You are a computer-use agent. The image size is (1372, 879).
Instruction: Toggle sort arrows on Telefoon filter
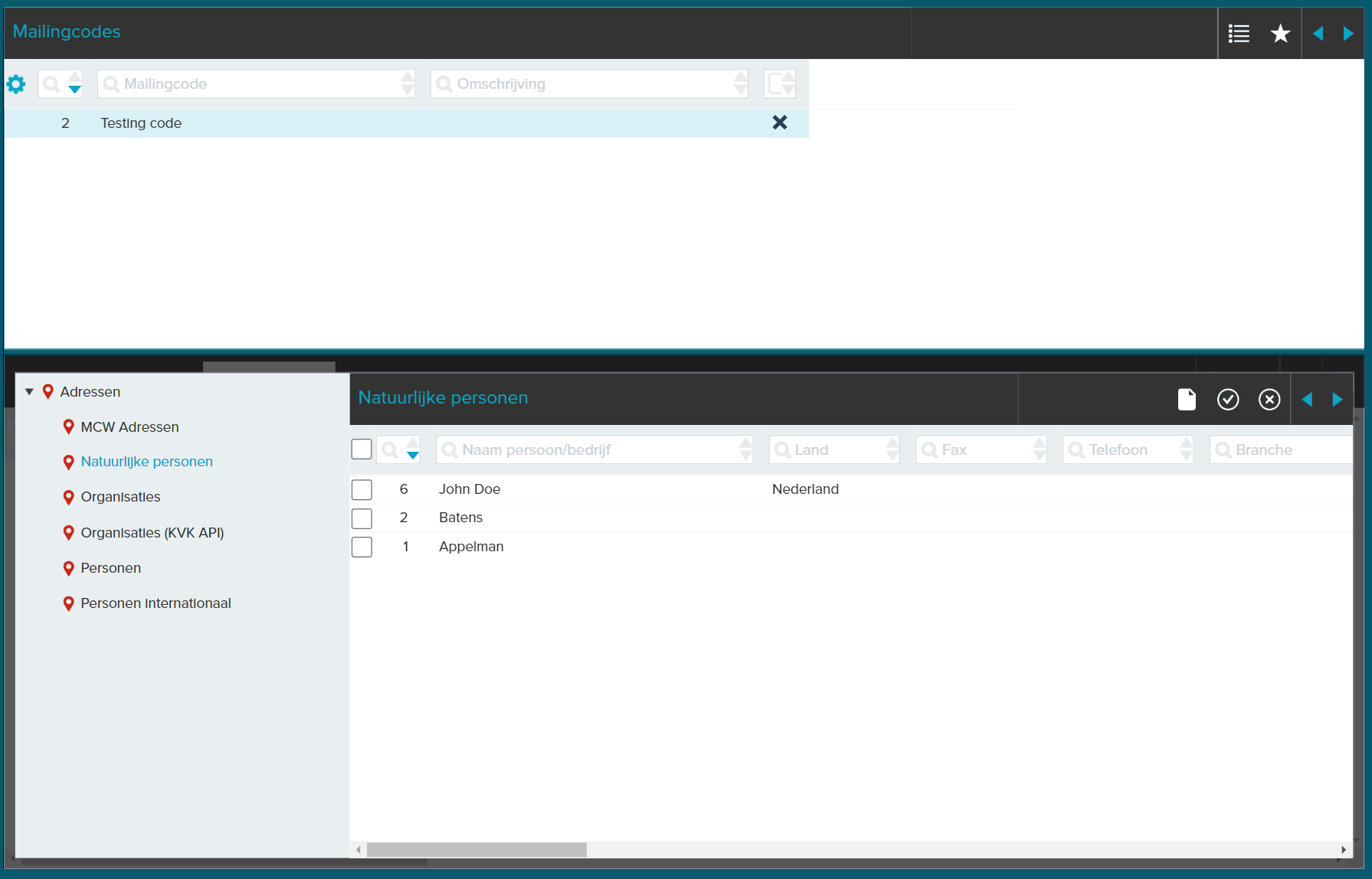point(1187,449)
